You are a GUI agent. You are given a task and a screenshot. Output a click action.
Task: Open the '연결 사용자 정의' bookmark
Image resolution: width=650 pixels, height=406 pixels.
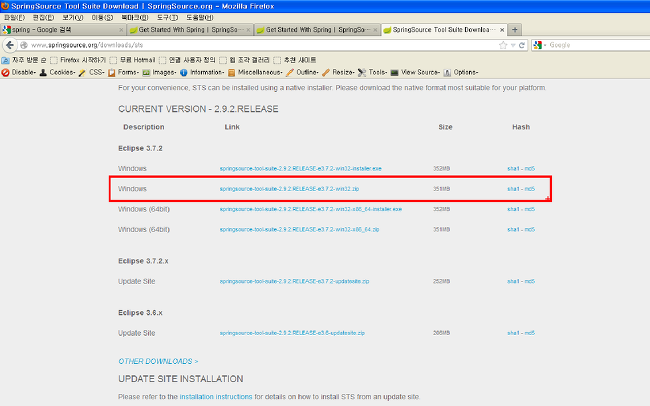pos(187,60)
